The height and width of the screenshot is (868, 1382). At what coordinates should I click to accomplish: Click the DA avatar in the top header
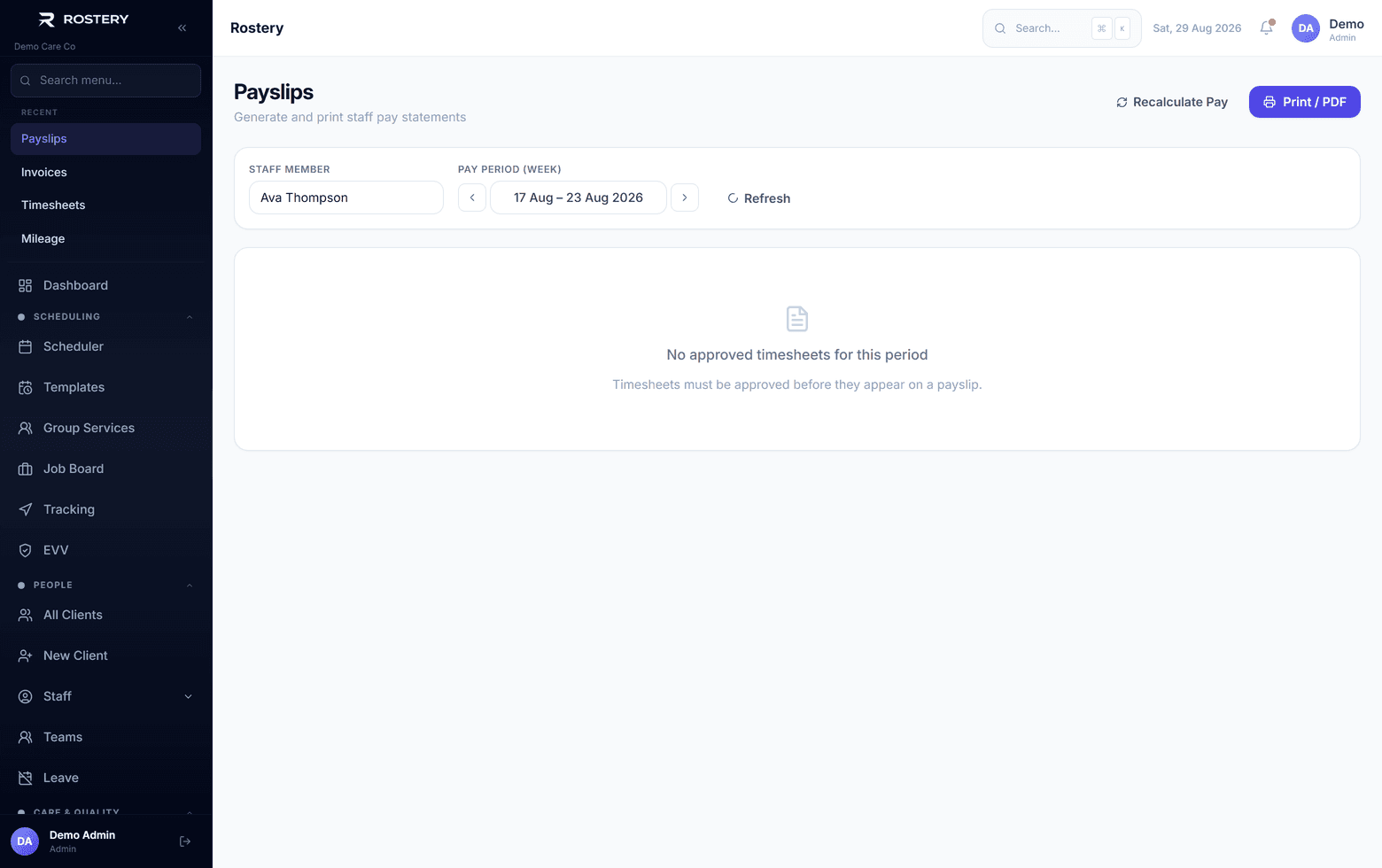point(1306,28)
